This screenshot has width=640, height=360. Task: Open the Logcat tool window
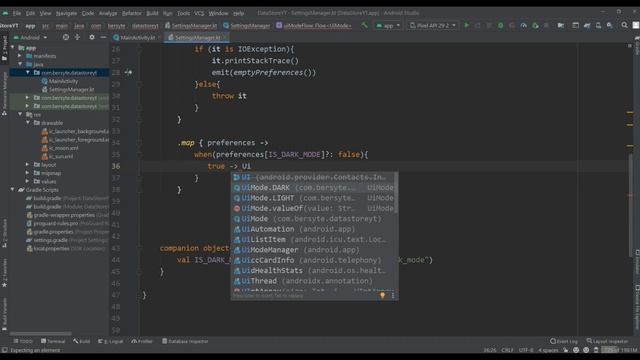(111, 341)
